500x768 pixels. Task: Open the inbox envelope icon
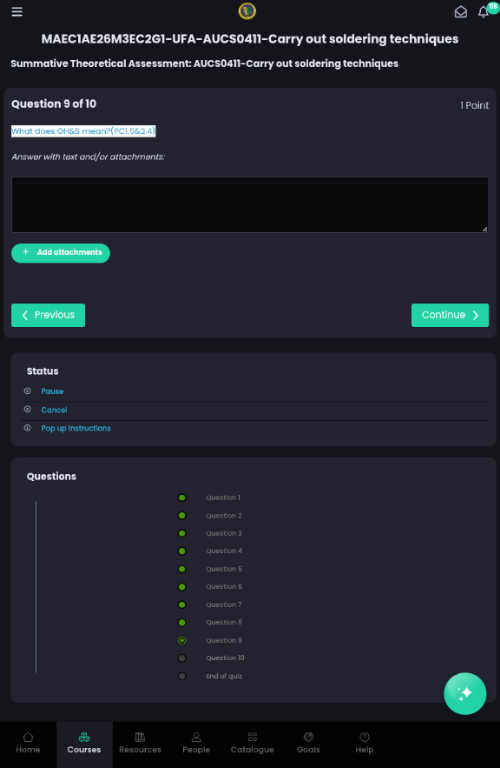tap(460, 12)
